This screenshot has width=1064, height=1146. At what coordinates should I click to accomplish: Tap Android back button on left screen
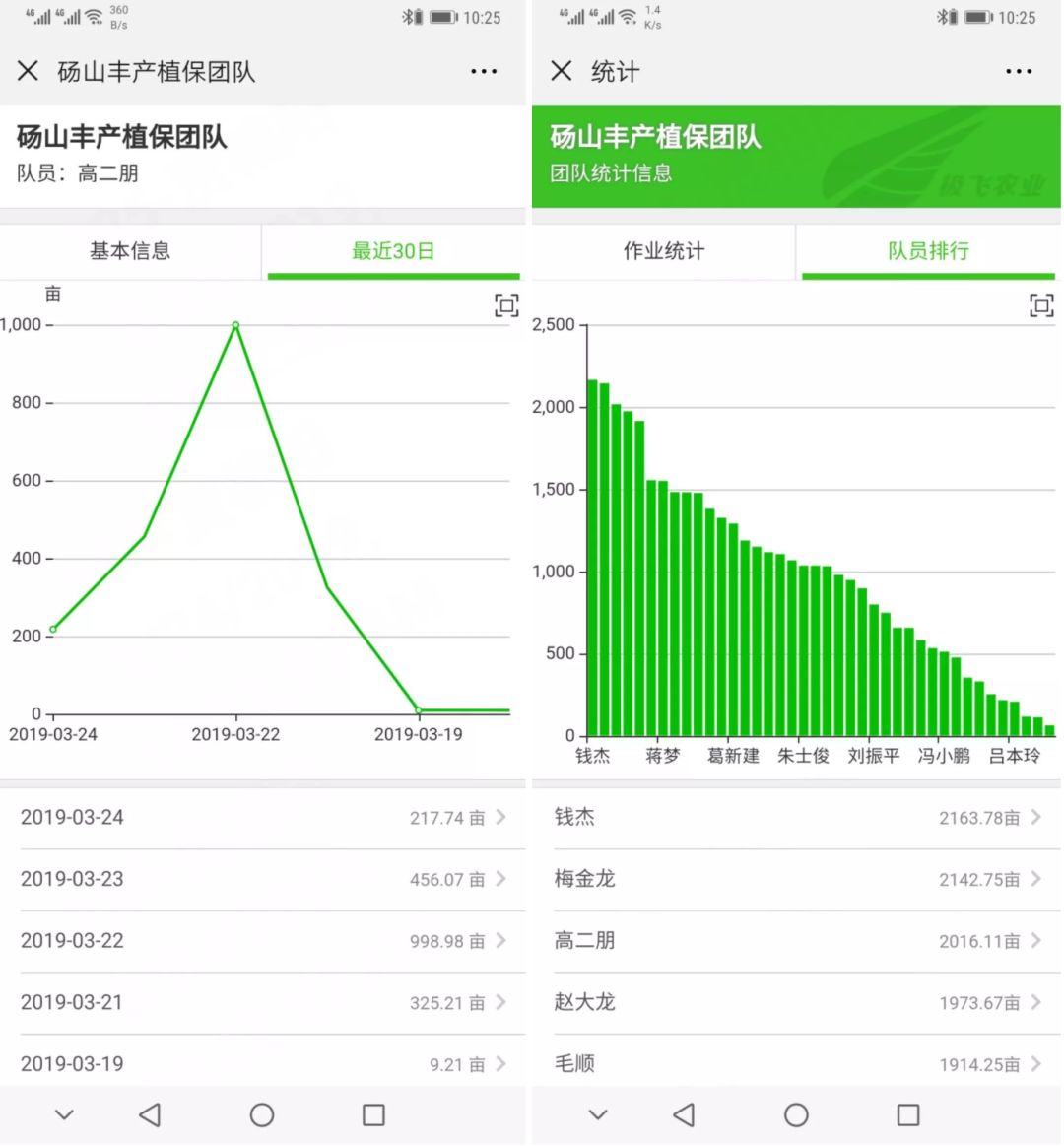[x=150, y=1114]
